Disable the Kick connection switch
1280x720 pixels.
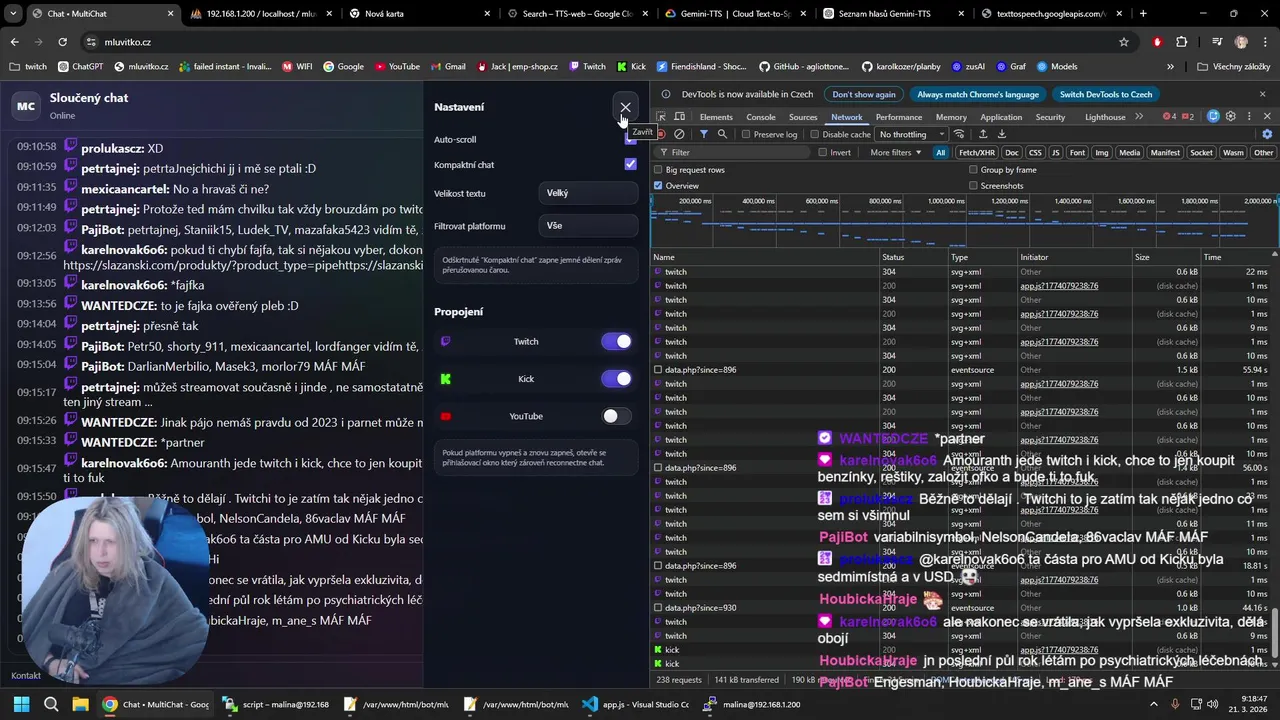pyautogui.click(x=616, y=379)
